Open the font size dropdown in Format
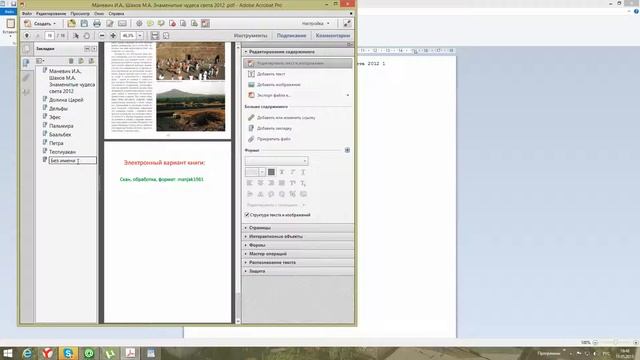The height and width of the screenshot is (360, 640). pyautogui.click(x=262, y=172)
